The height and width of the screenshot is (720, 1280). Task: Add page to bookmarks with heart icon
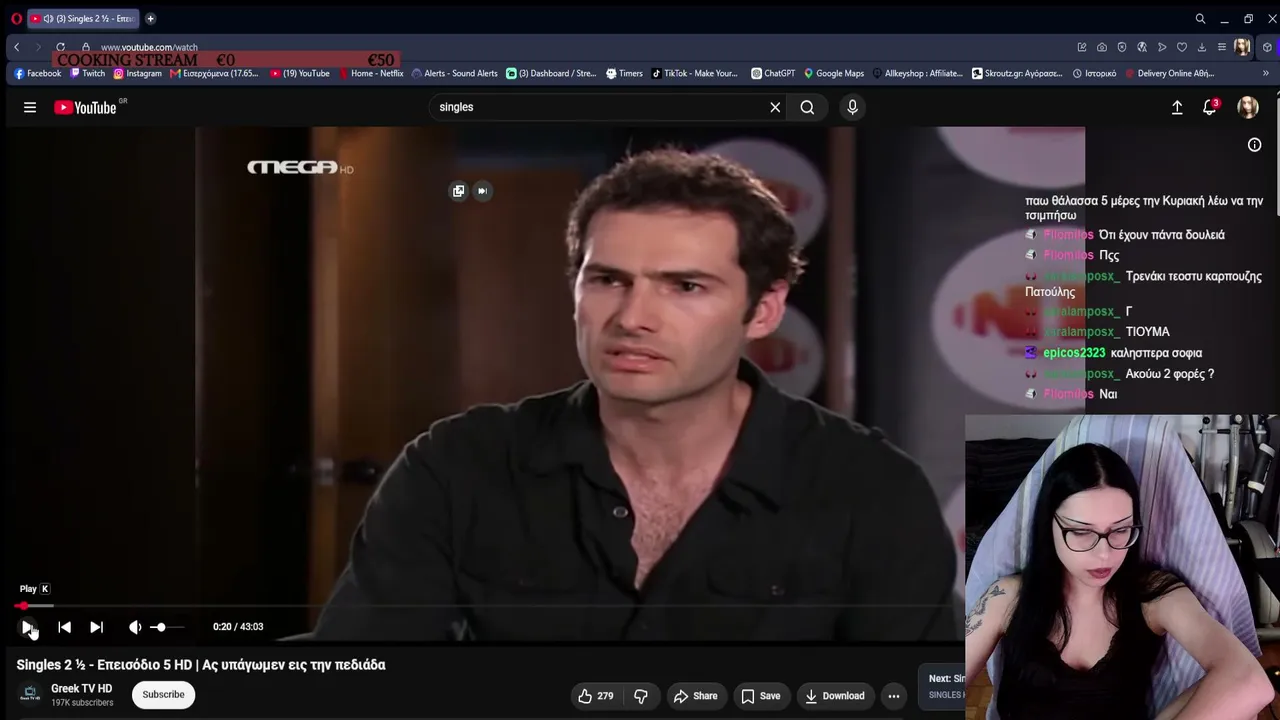(x=1182, y=47)
